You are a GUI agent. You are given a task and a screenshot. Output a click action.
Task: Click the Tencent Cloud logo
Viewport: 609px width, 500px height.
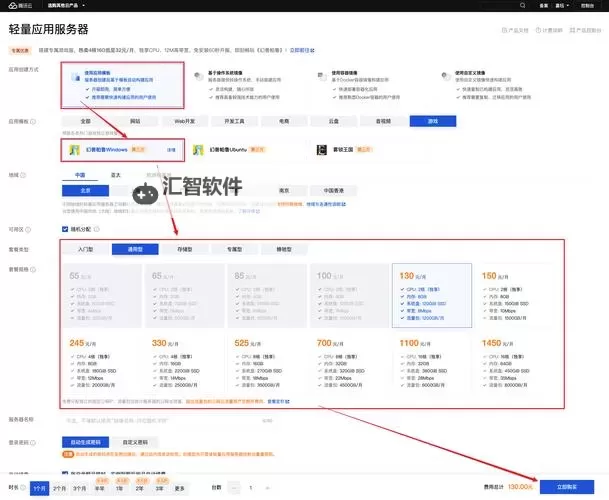(20, 5)
